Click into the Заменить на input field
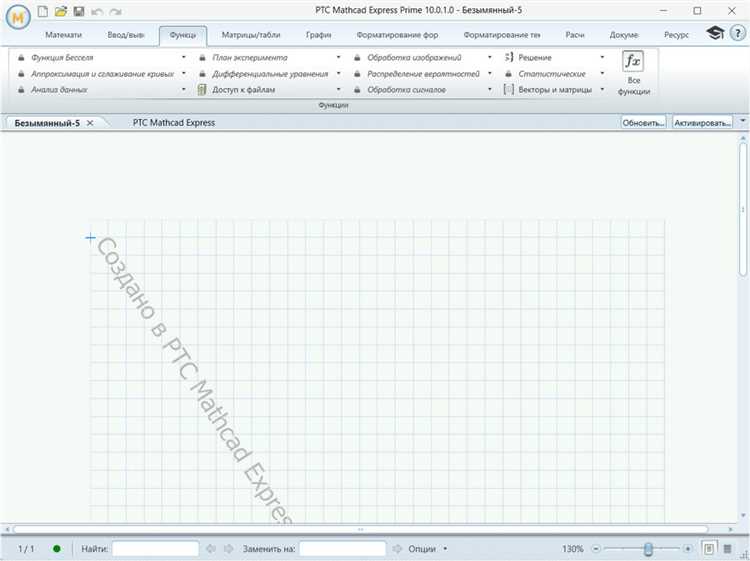750x561 pixels. pyautogui.click(x=342, y=549)
